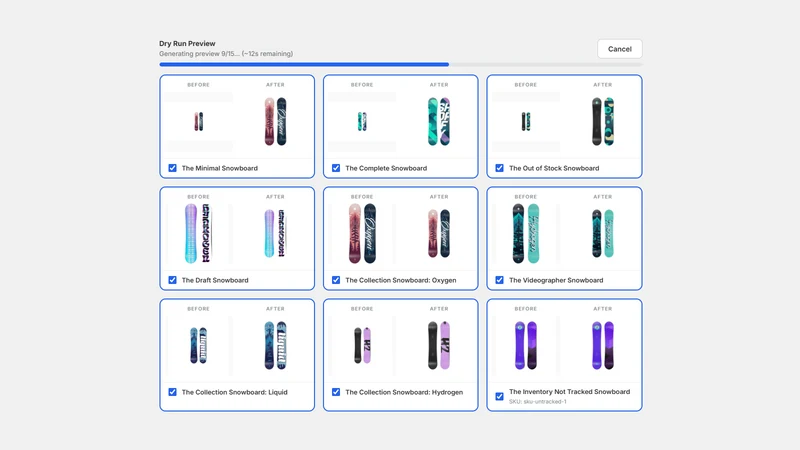Open Inventory Not Tracked Snowboard before image
The image size is (800, 450).
526,346
